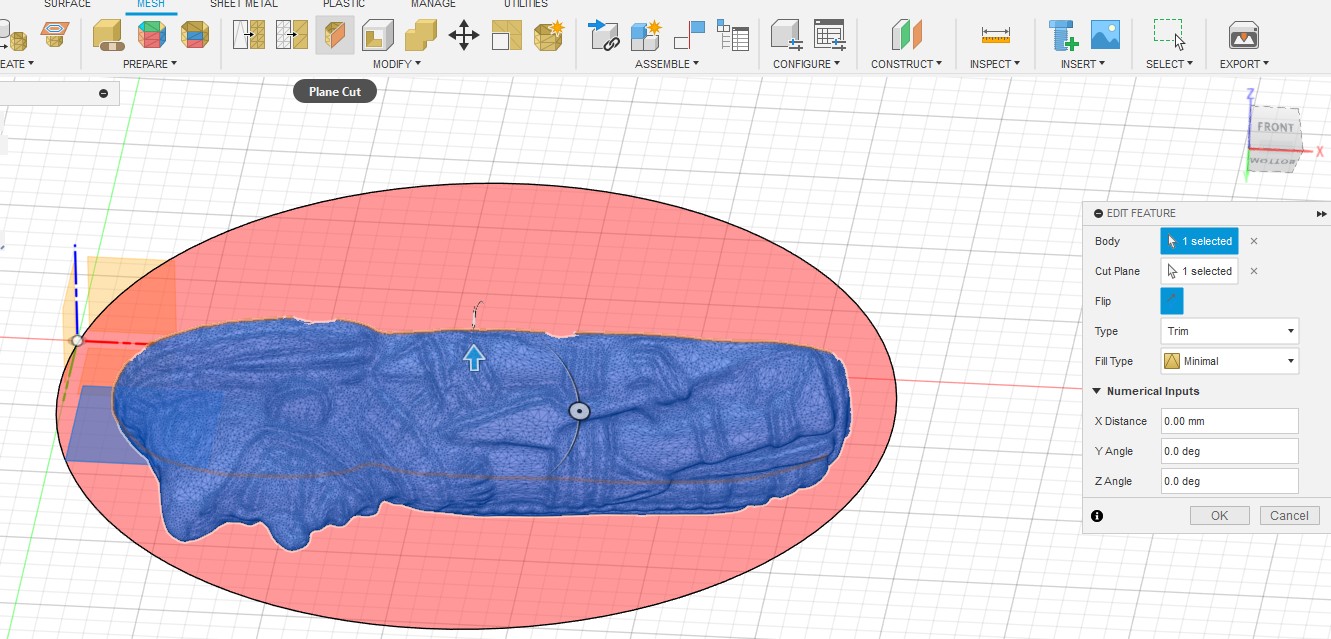Switch to the Utilities tab

525,4
